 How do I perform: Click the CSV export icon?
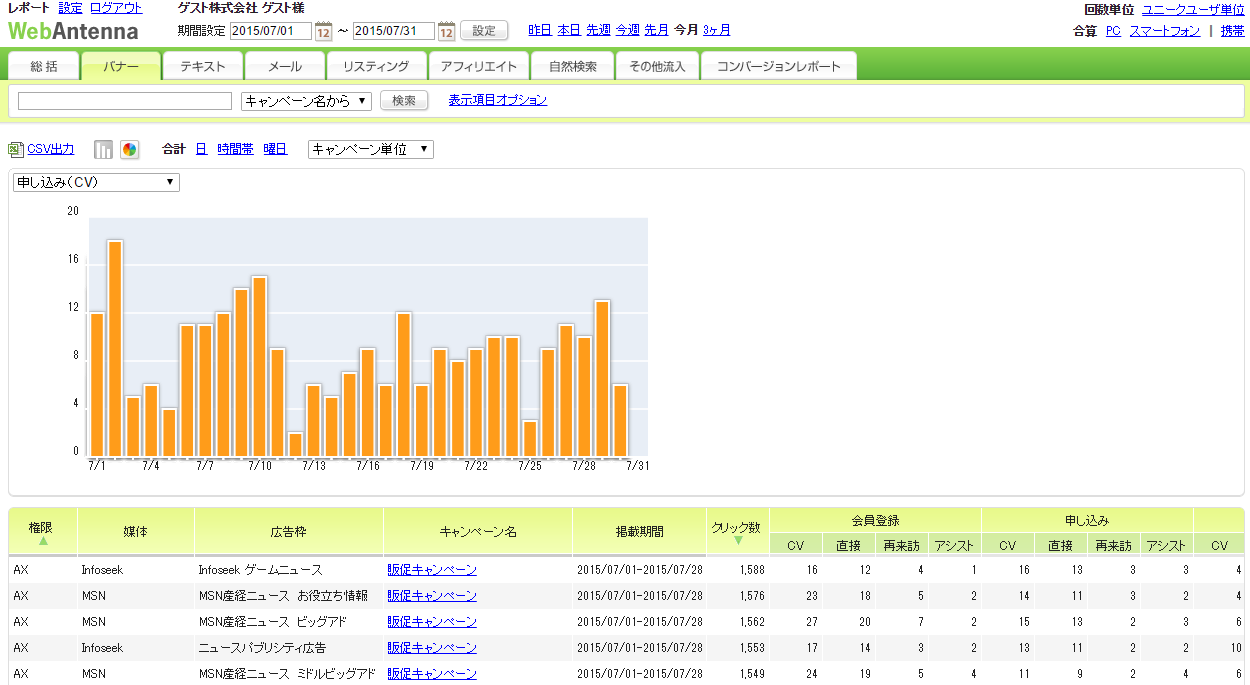[x=15, y=149]
